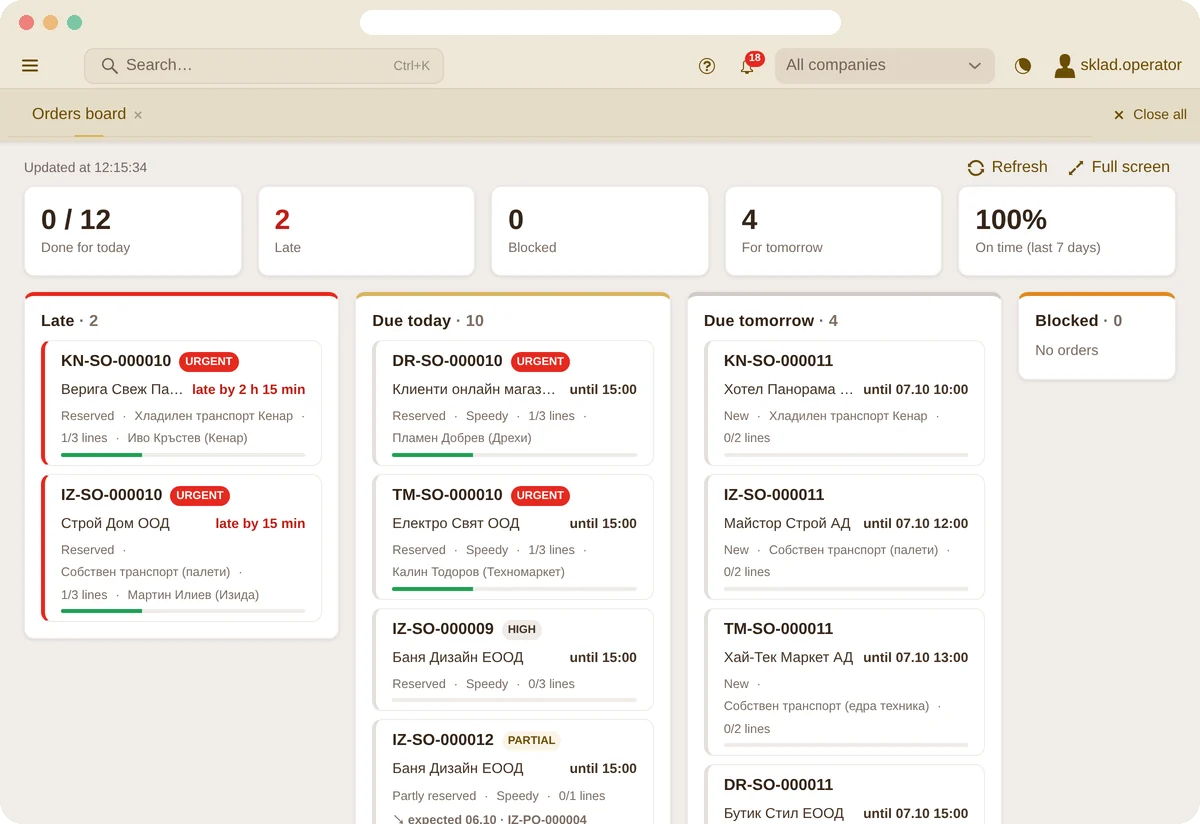The height and width of the screenshot is (824, 1200).
Task: Open the On time last 7 days card
Action: [1067, 231]
